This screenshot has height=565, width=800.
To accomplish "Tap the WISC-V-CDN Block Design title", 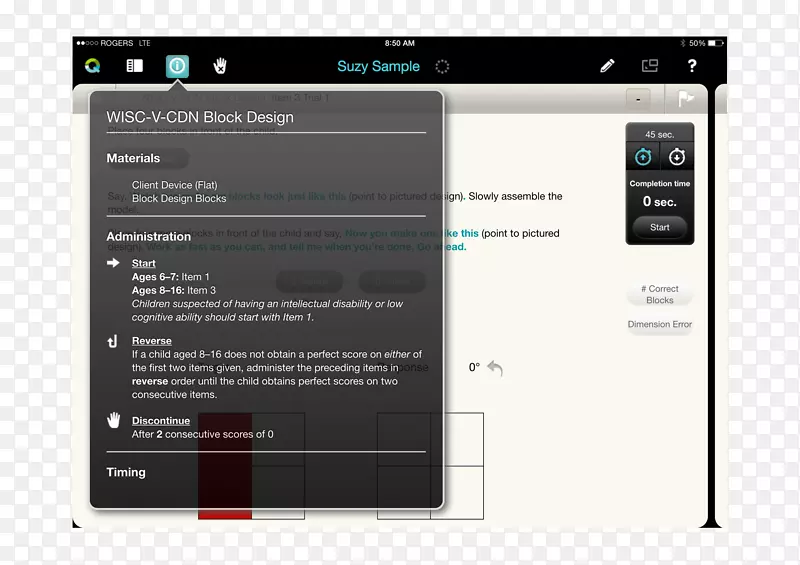I will tap(200, 117).
